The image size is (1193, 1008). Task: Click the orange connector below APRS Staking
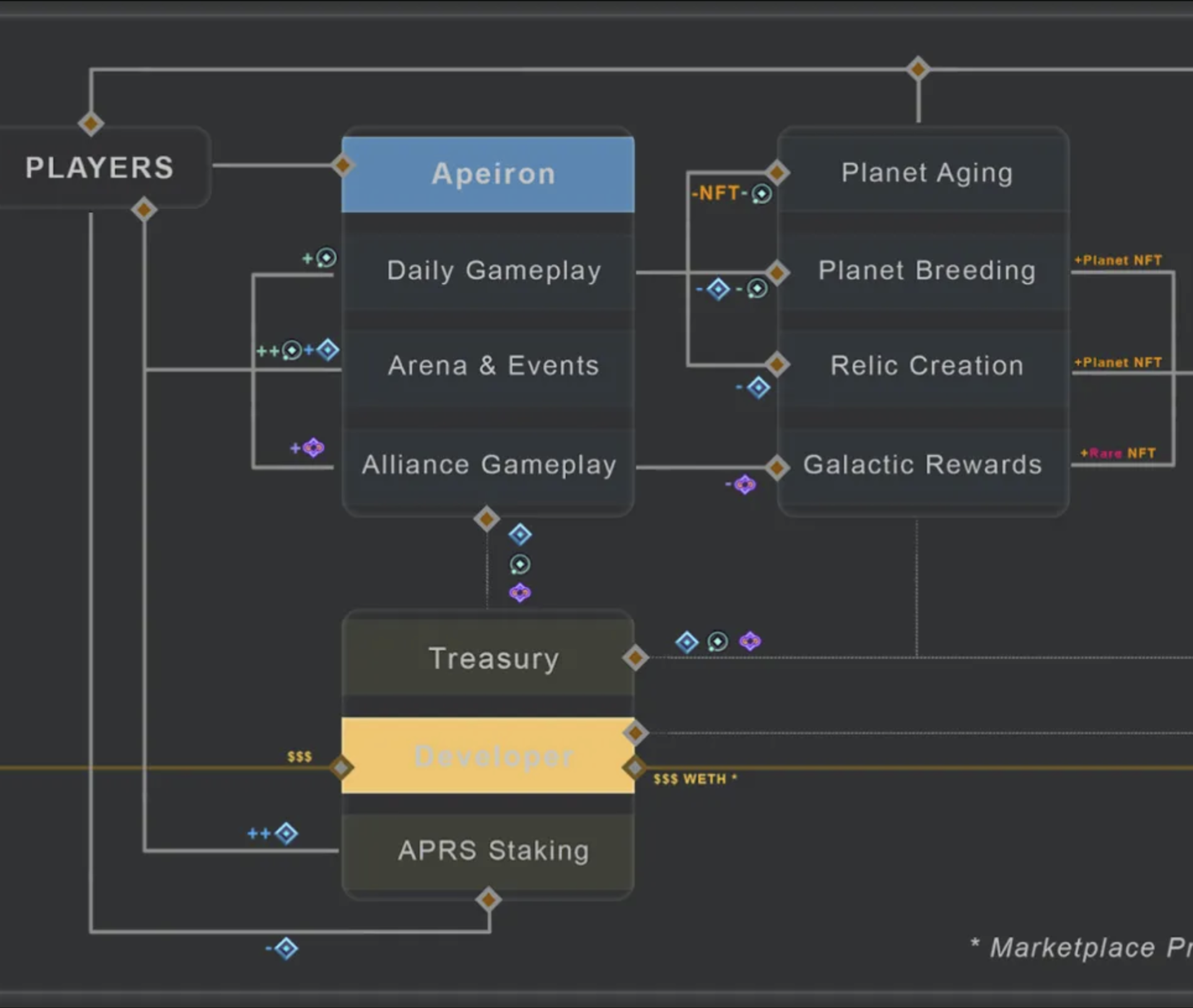point(488,900)
